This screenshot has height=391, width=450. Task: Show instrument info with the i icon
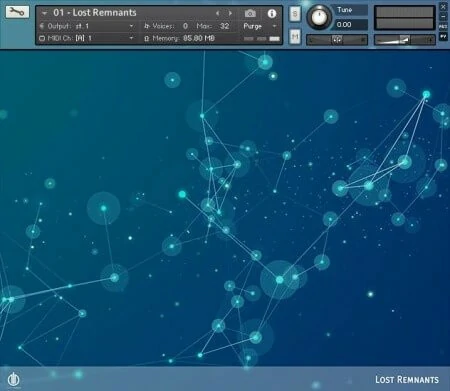272,13
